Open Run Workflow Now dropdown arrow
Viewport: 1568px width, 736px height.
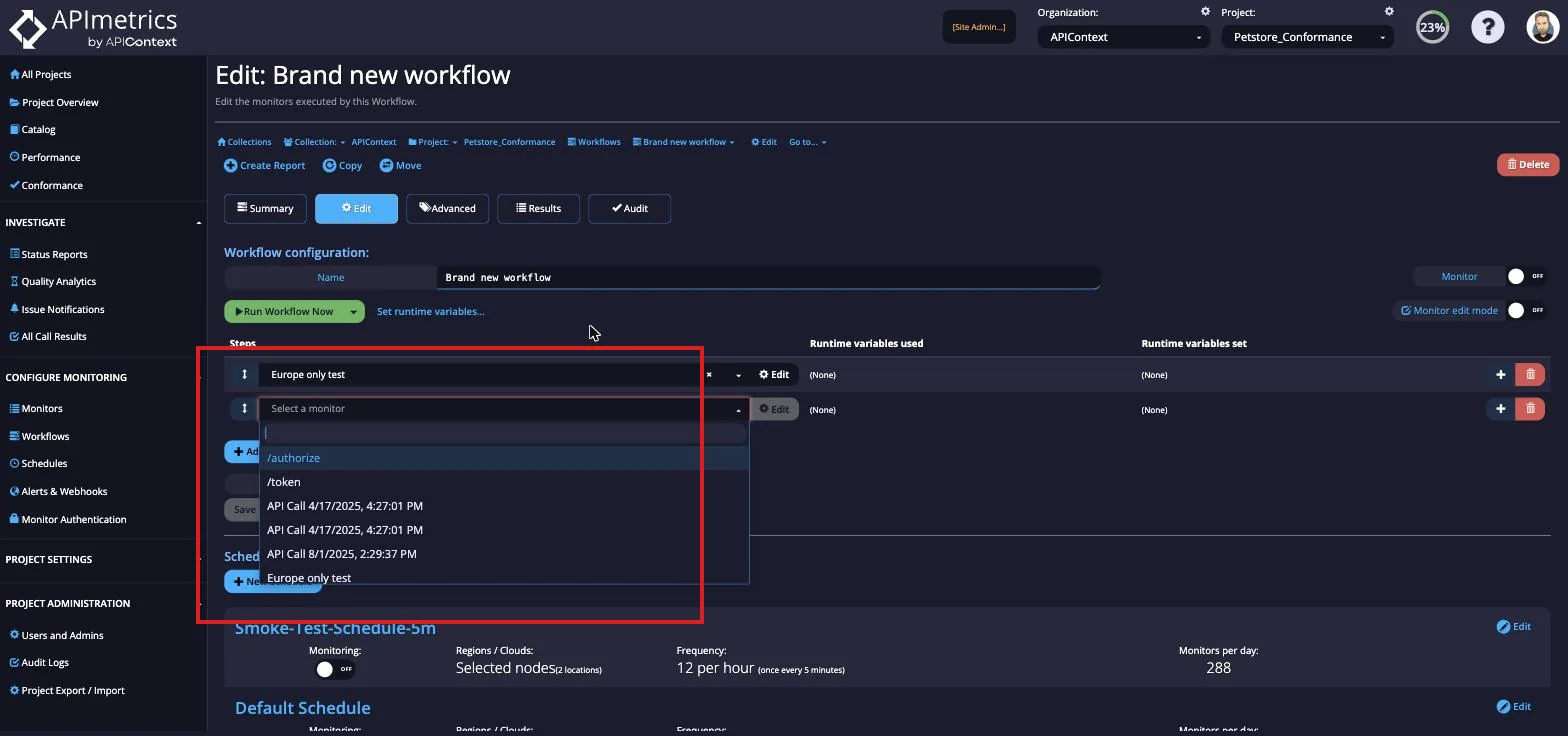coord(353,311)
